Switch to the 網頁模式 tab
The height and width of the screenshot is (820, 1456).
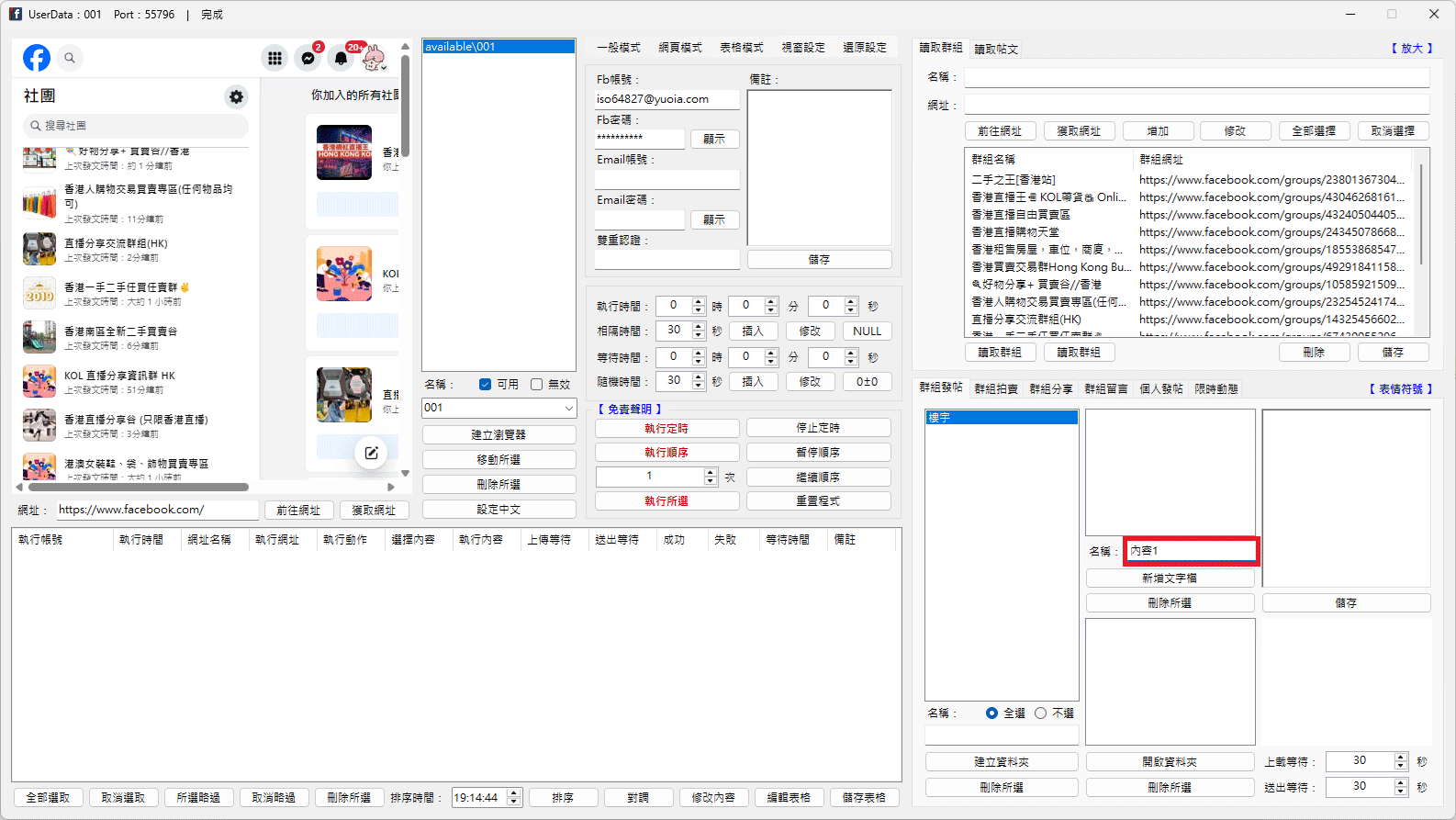(x=679, y=48)
